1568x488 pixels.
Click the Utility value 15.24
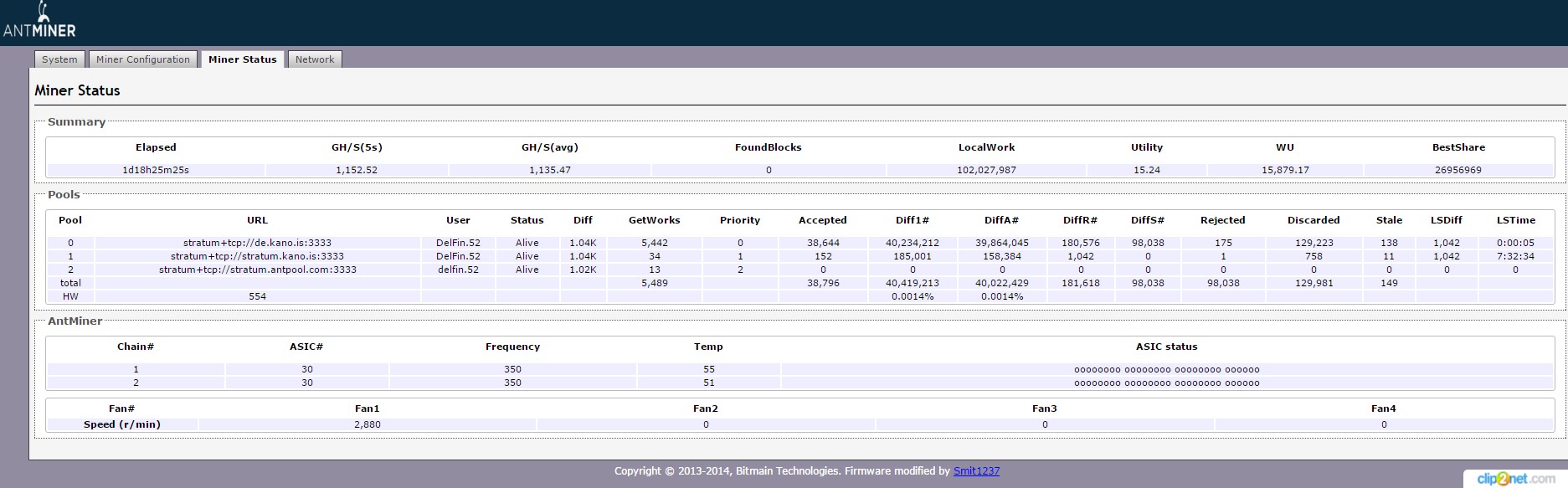(x=1147, y=170)
